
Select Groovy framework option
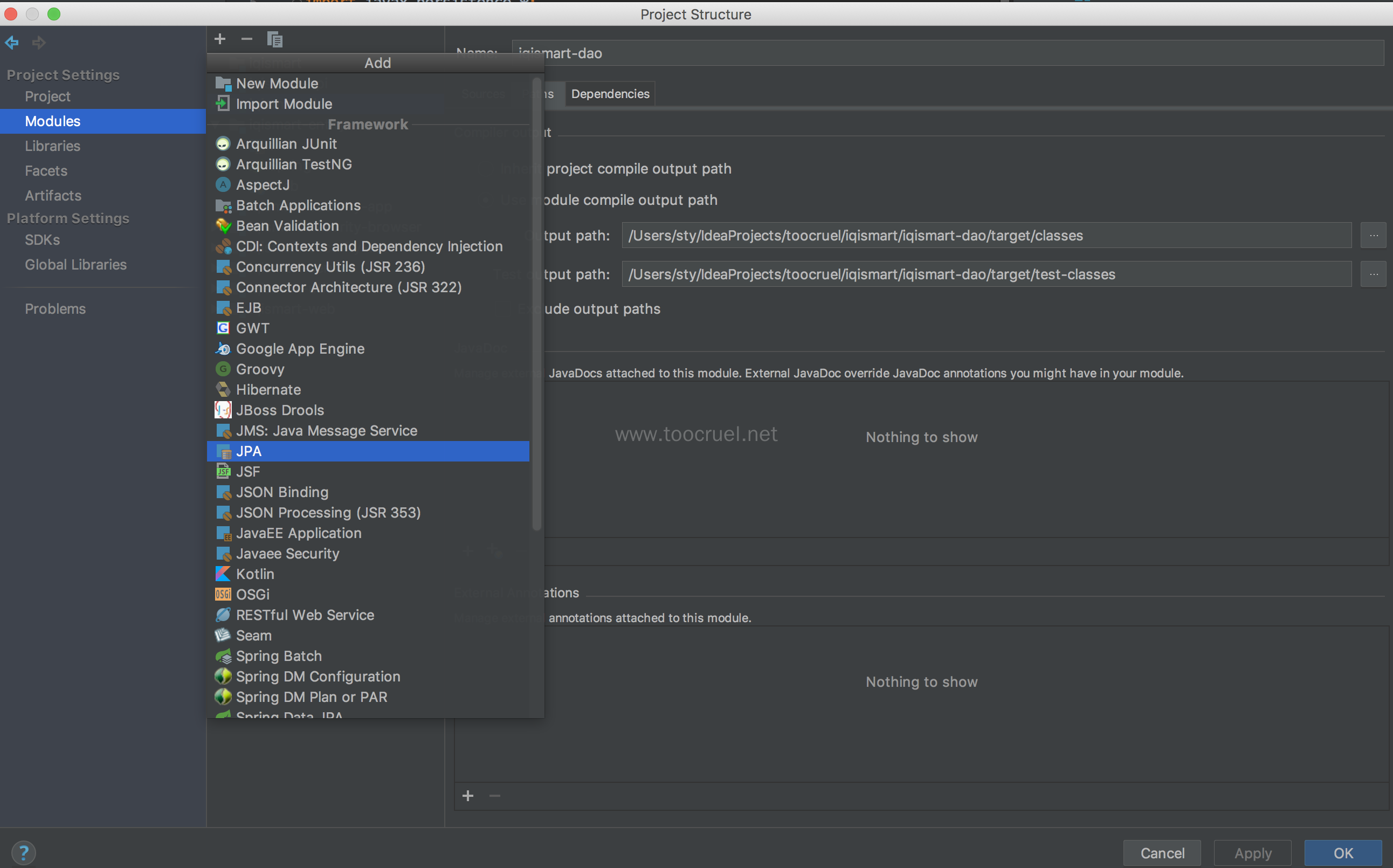pos(259,369)
